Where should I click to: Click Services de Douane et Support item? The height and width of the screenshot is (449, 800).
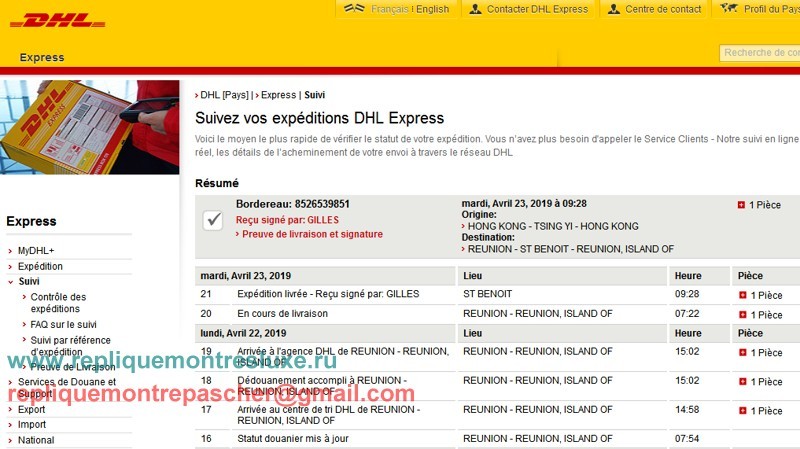tap(67, 388)
